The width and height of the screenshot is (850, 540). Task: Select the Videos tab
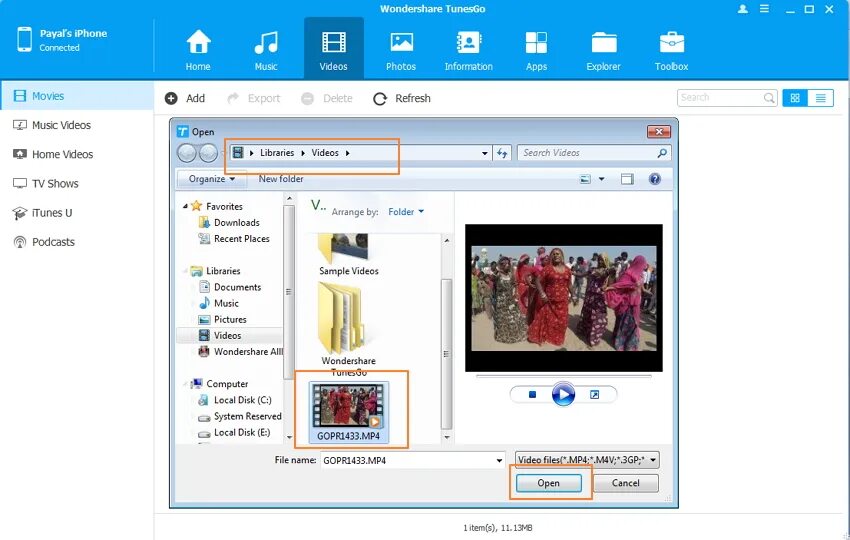[333, 50]
